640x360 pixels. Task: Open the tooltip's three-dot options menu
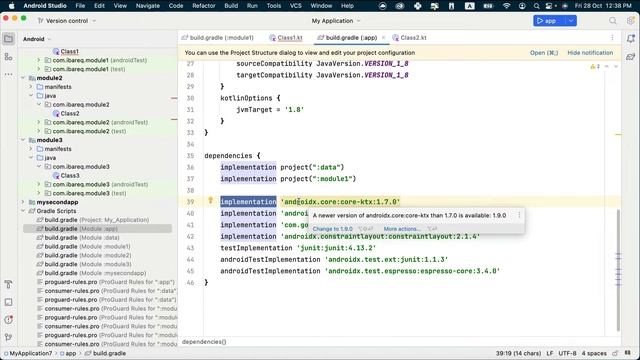click(519, 215)
